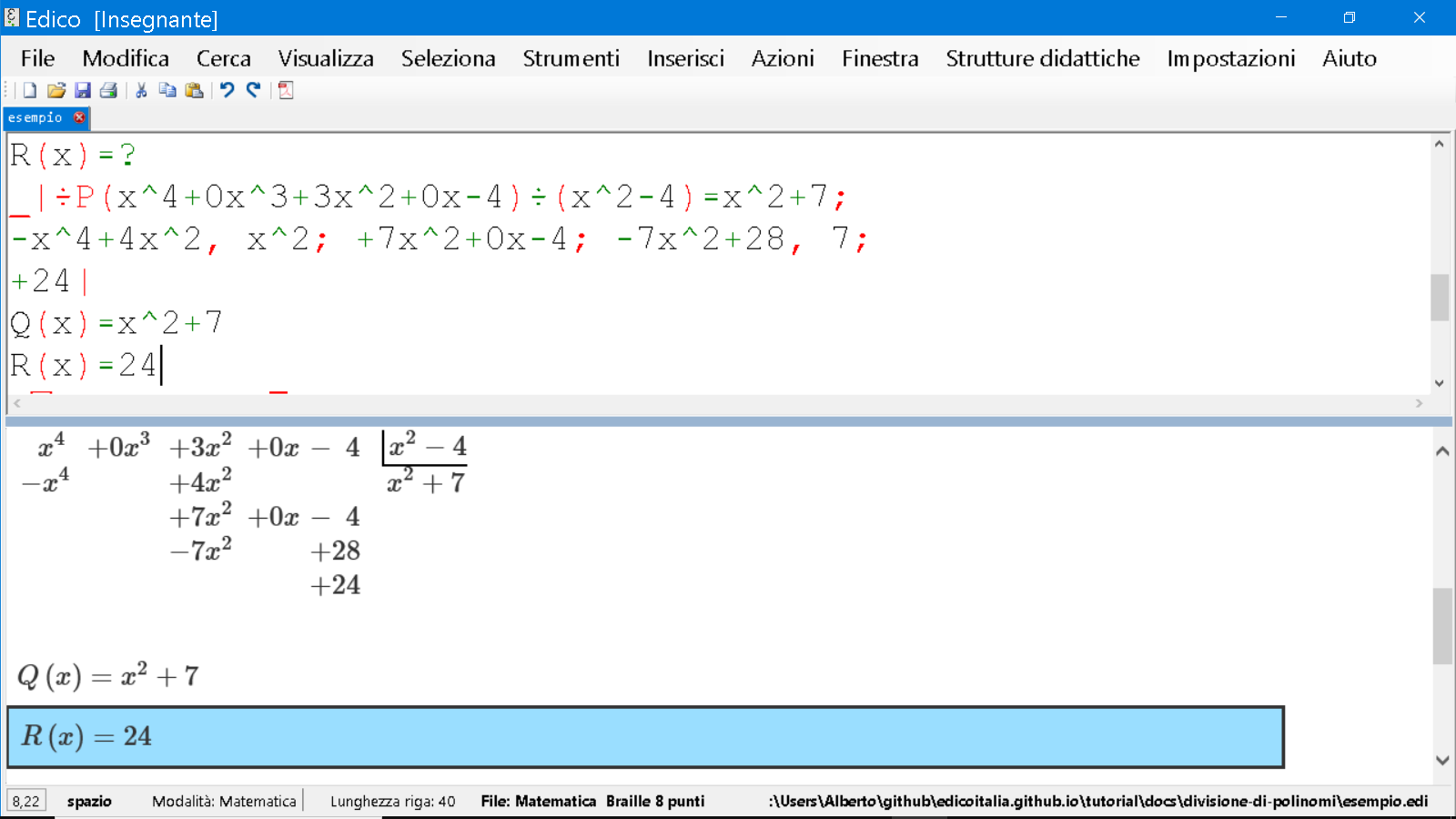Image resolution: width=1456 pixels, height=819 pixels.
Task: Click the remainder +24 in the division
Action: [336, 585]
